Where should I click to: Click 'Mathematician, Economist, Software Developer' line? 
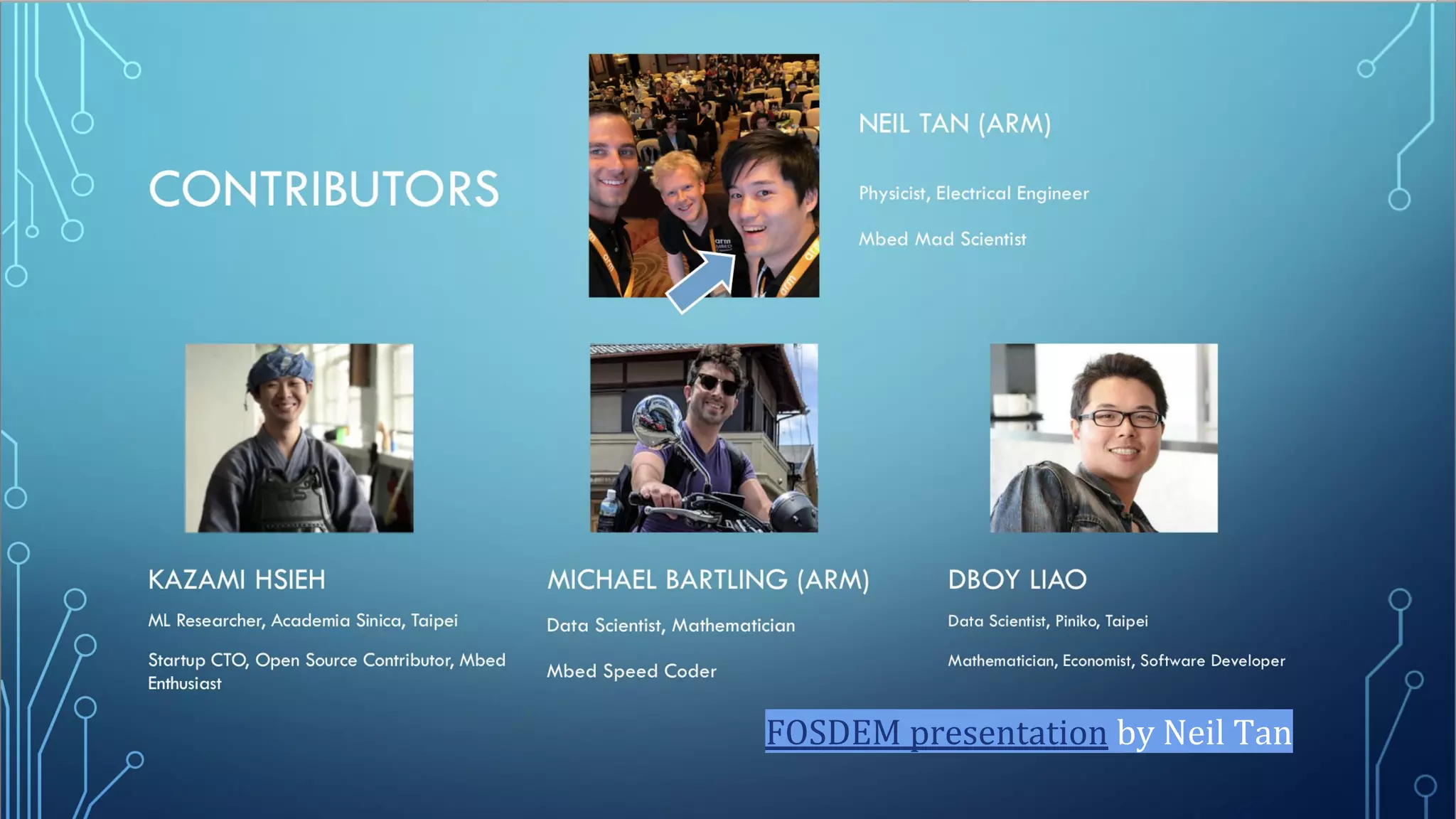[1116, 661]
